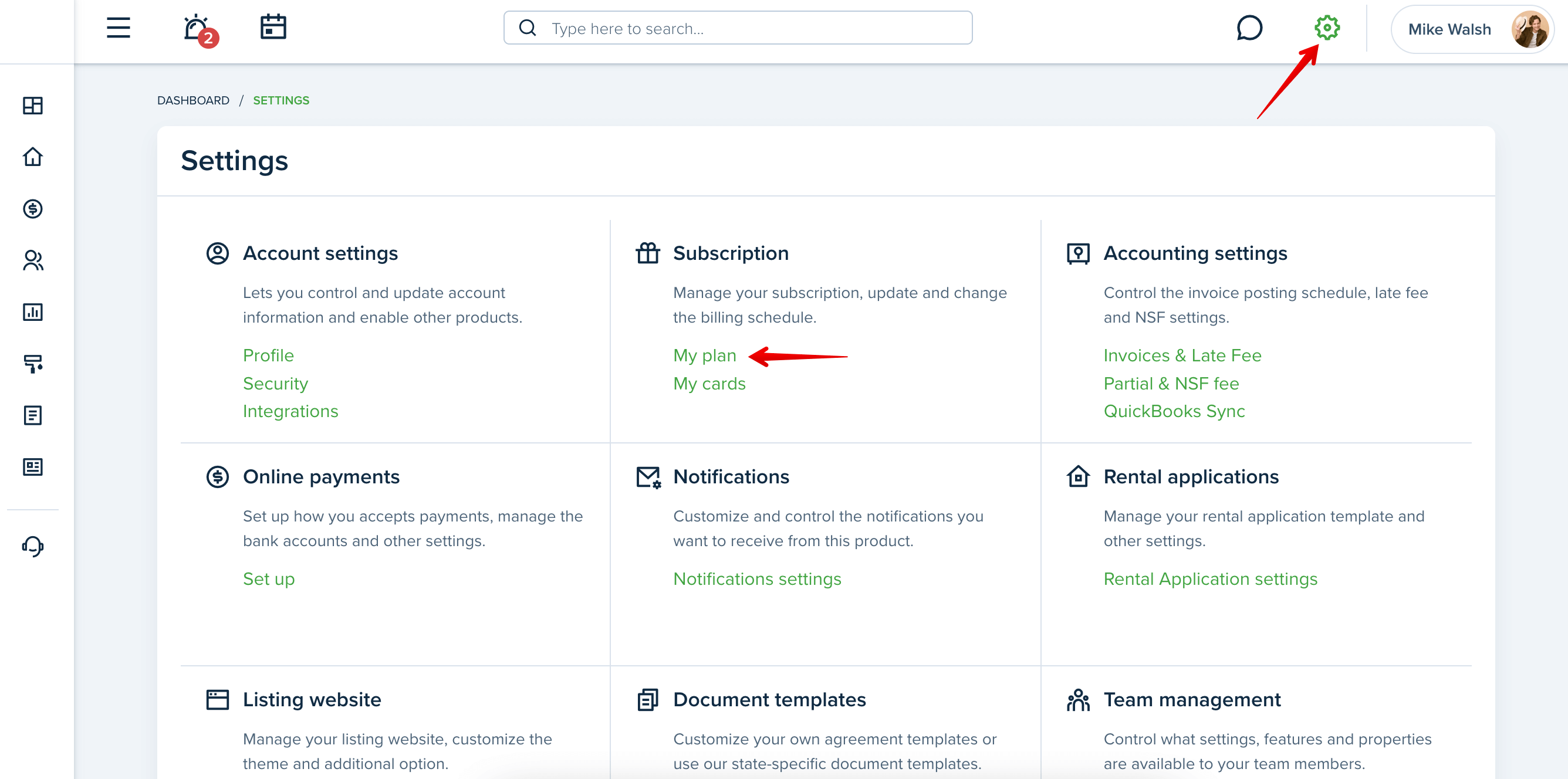The height and width of the screenshot is (779, 1568).
Task: Open Partial & NSF fee link
Action: click(x=1171, y=384)
